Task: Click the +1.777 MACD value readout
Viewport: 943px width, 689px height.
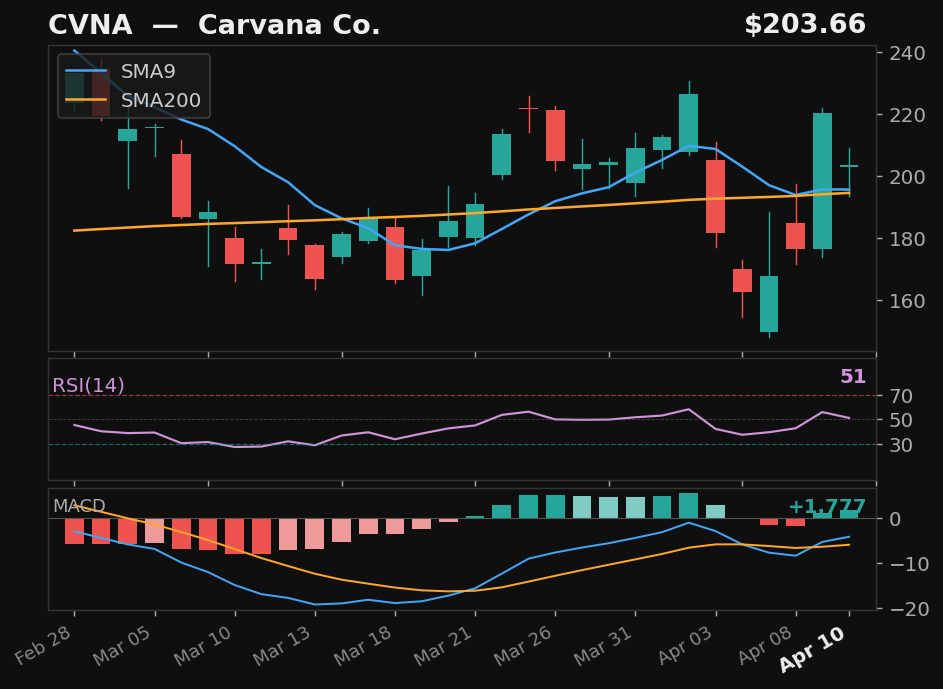Action: pyautogui.click(x=827, y=506)
